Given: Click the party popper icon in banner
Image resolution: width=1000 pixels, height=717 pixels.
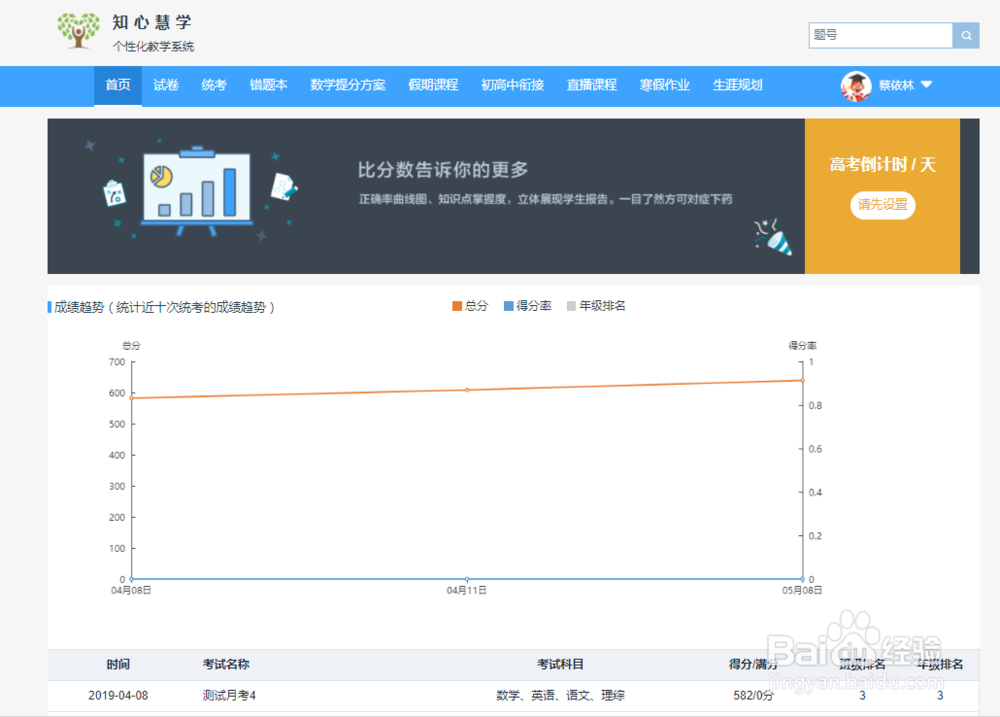Looking at the screenshot, I should pyautogui.click(x=773, y=237).
